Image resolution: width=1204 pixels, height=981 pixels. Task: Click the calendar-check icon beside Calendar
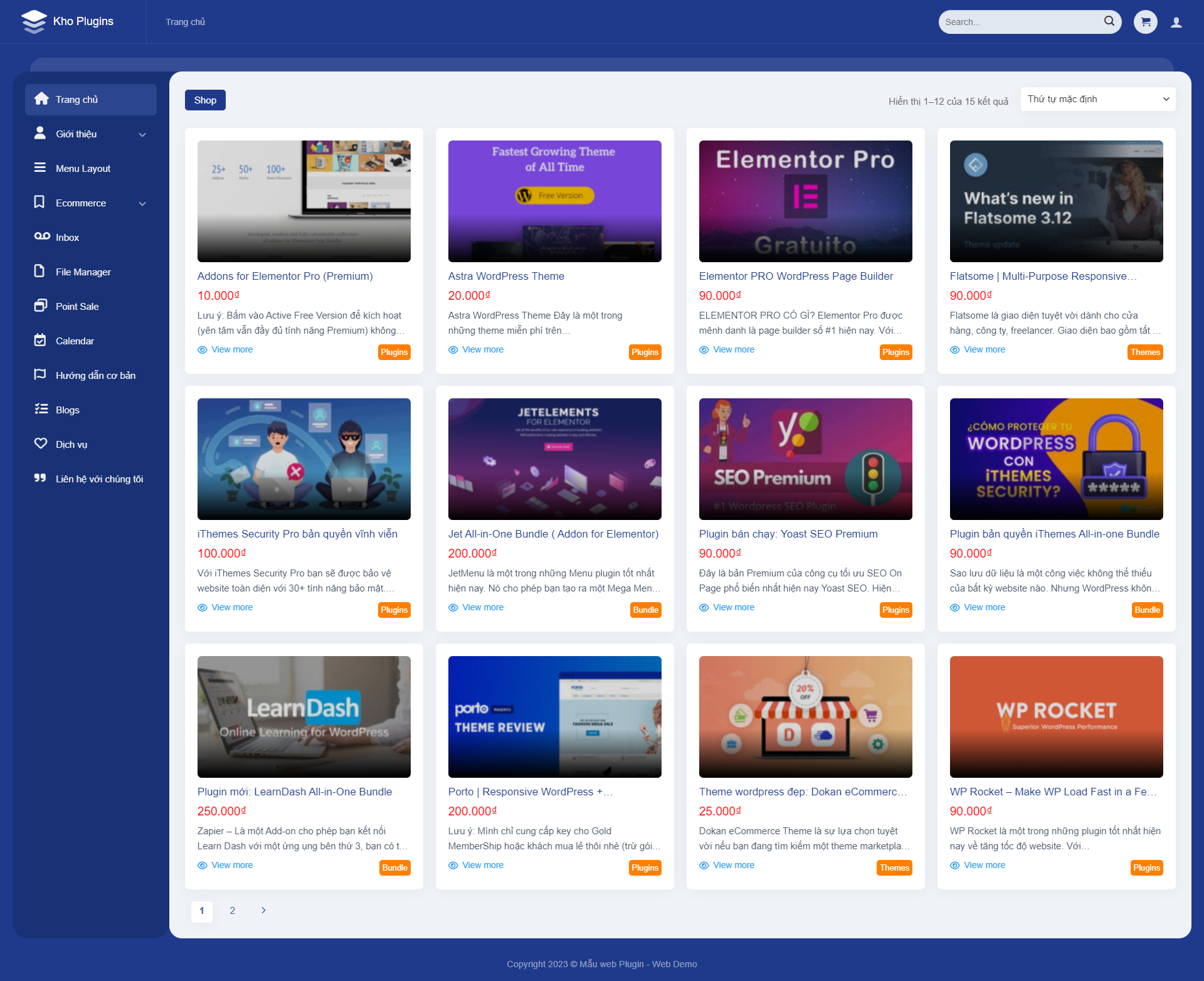(40, 340)
